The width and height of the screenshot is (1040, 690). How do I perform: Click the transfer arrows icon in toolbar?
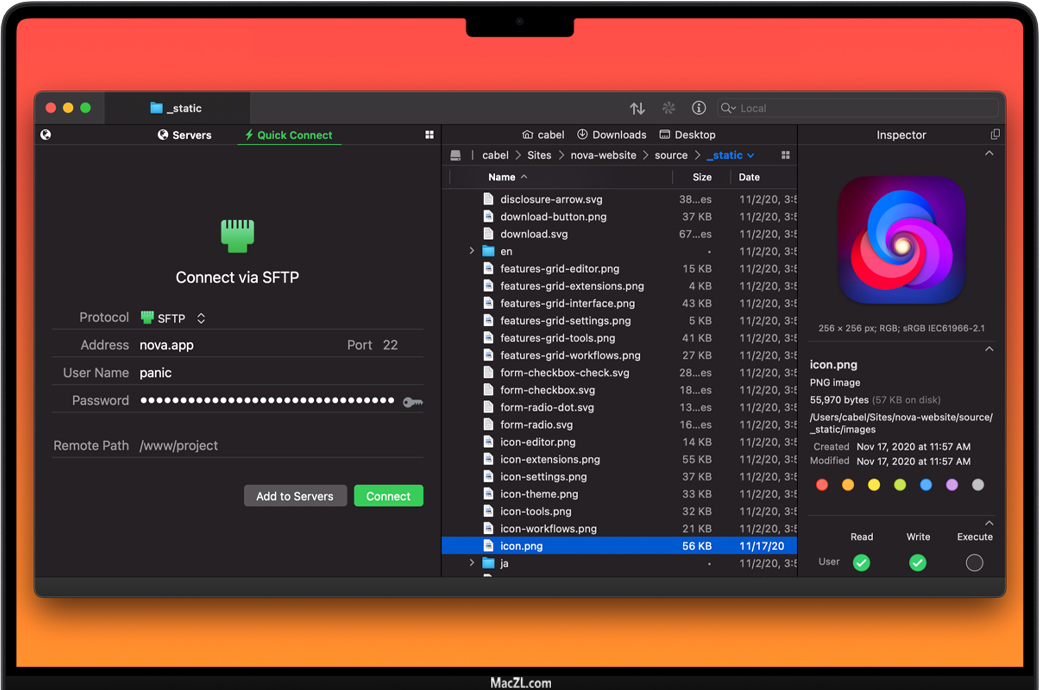[x=637, y=108]
